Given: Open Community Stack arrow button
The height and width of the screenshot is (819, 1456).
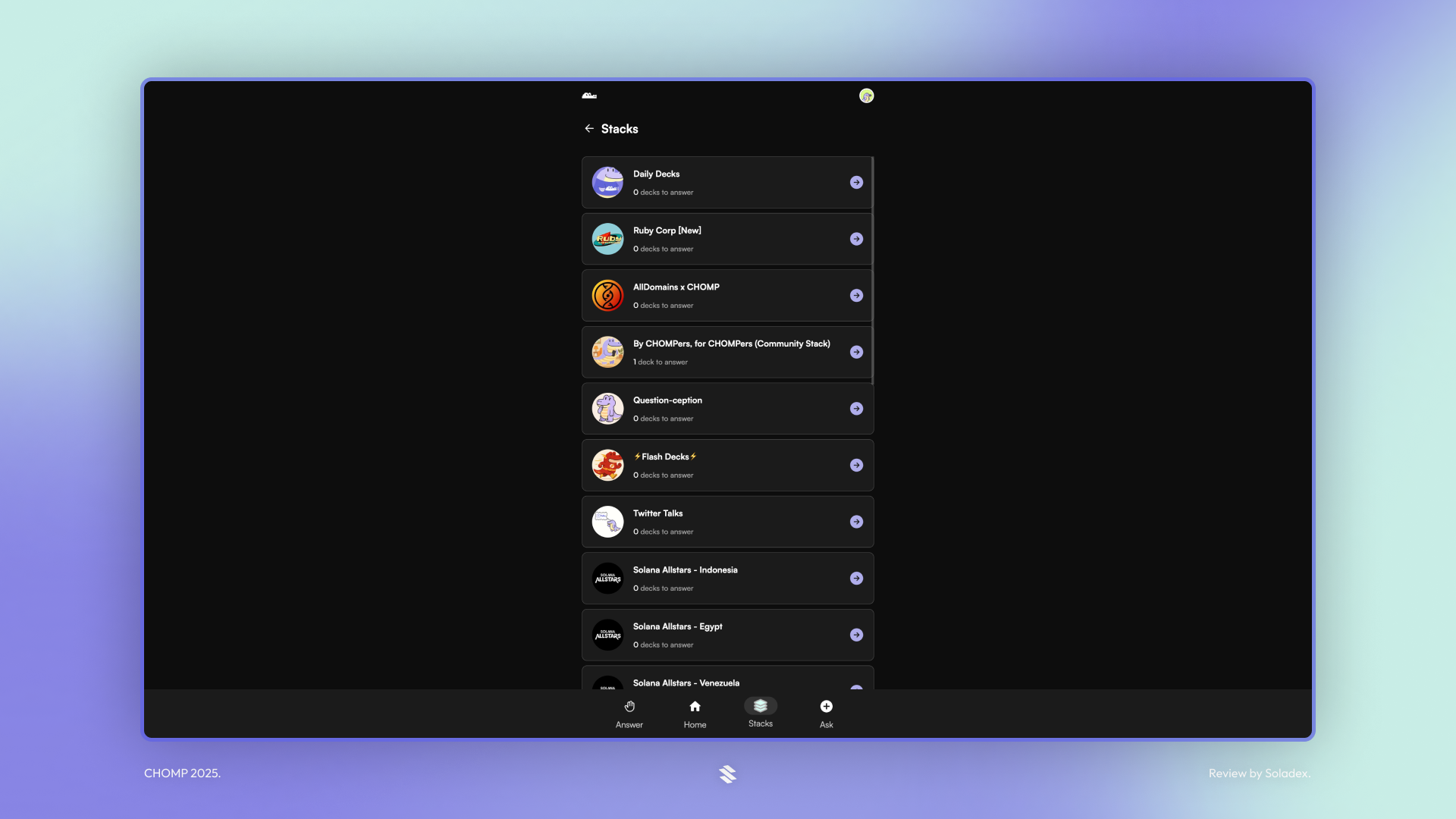Looking at the screenshot, I should point(856,352).
